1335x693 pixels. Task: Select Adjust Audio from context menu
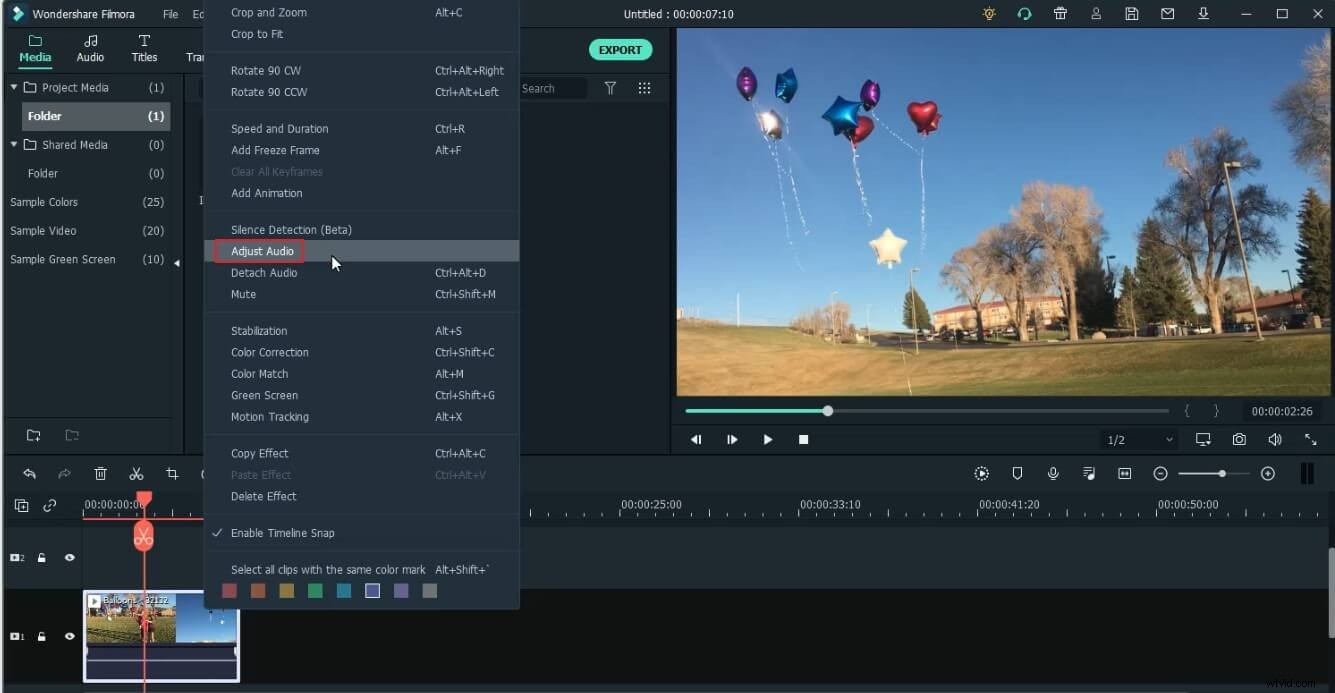coord(262,251)
